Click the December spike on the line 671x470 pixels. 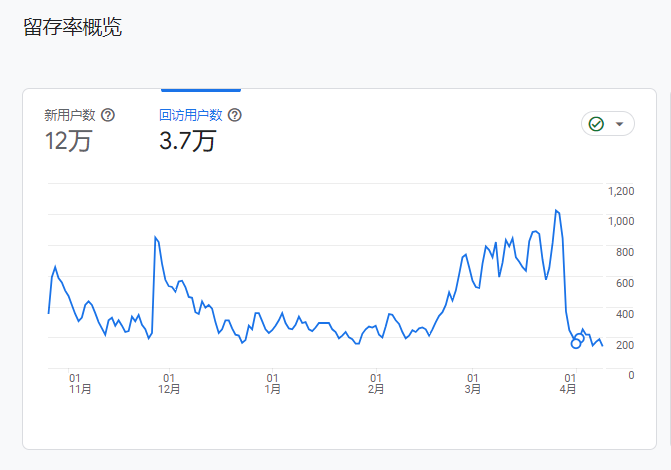[x=155, y=237]
